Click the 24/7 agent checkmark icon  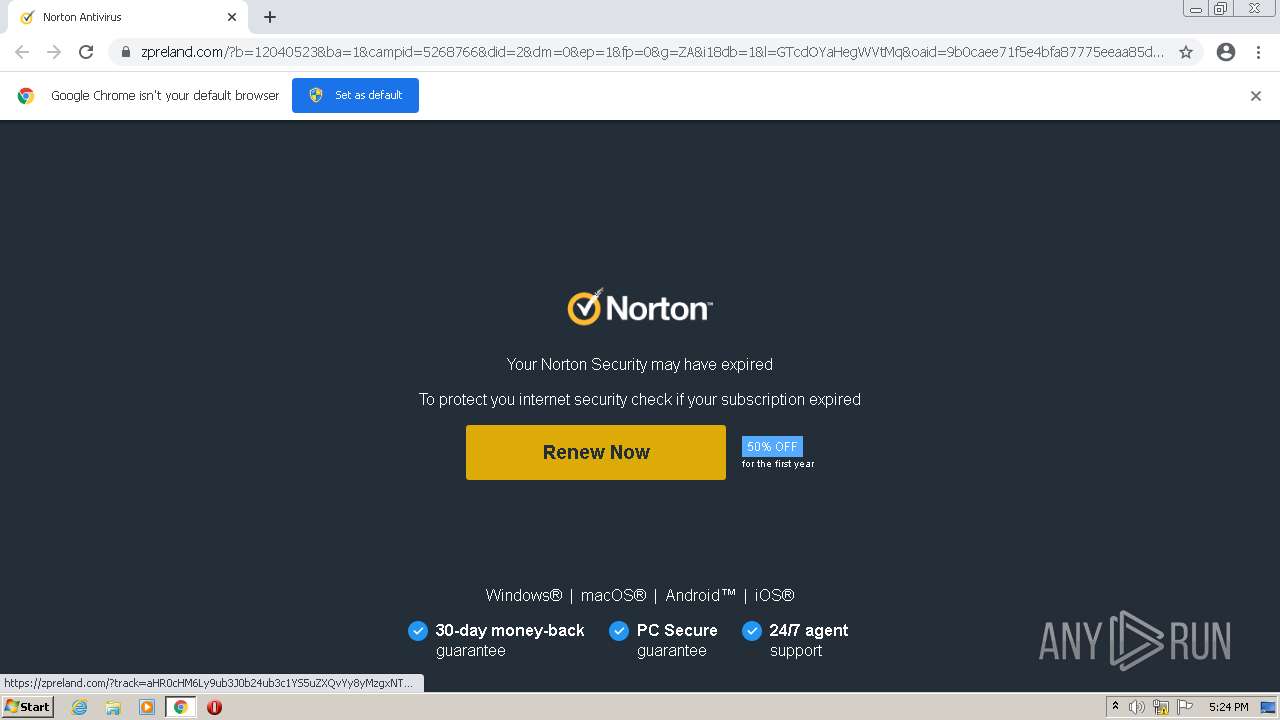click(x=752, y=630)
